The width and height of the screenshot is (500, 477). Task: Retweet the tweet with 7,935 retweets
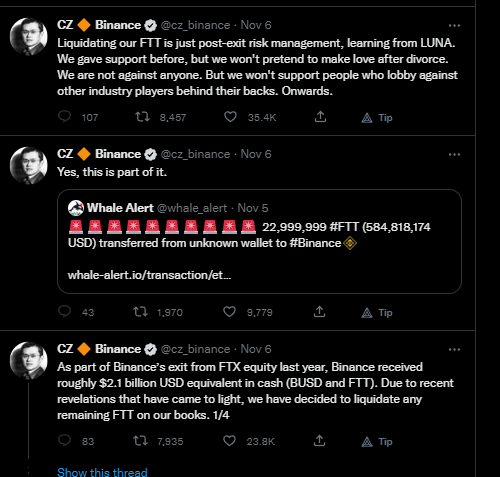pyautogui.click(x=140, y=441)
